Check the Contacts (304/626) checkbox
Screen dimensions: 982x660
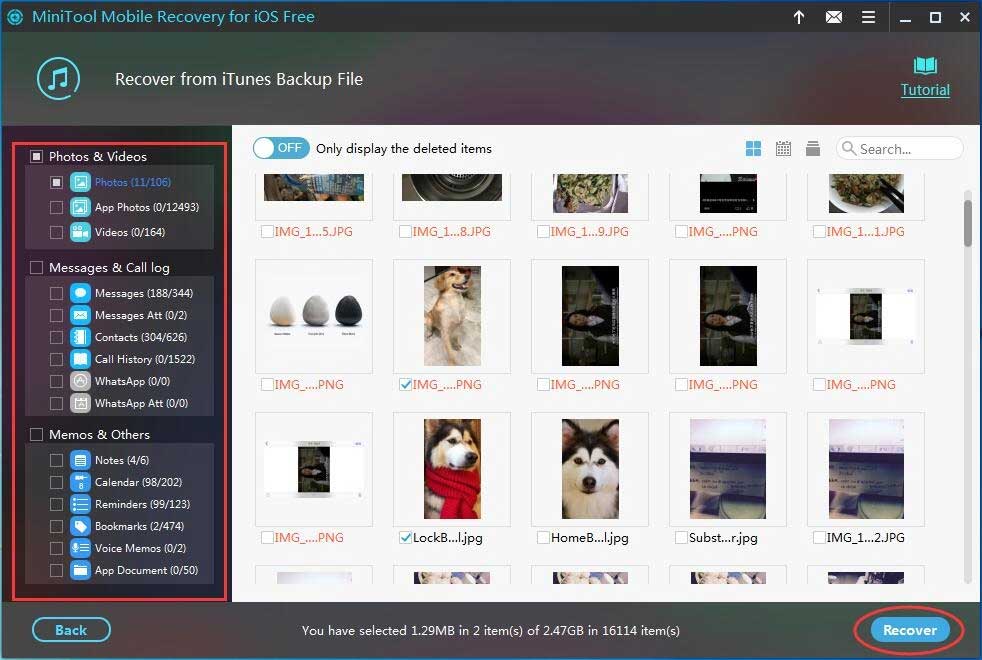56,337
